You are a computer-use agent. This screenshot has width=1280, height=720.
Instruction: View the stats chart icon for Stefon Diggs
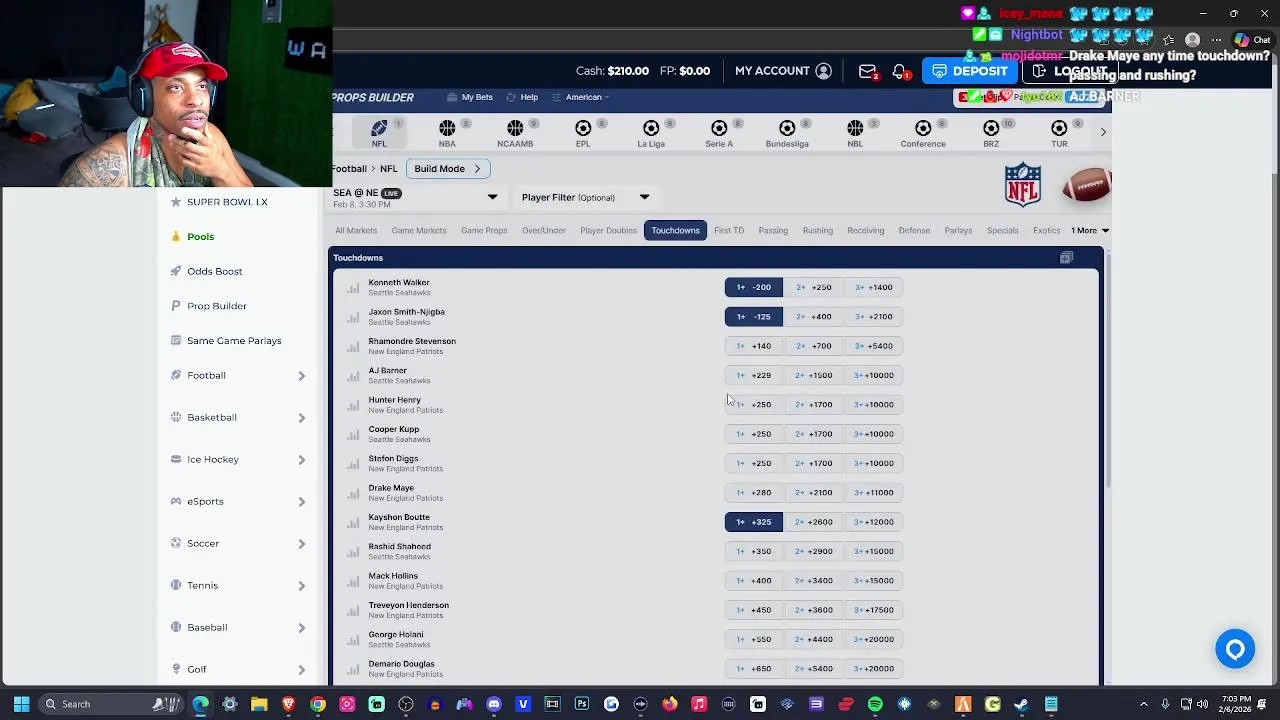coord(353,464)
